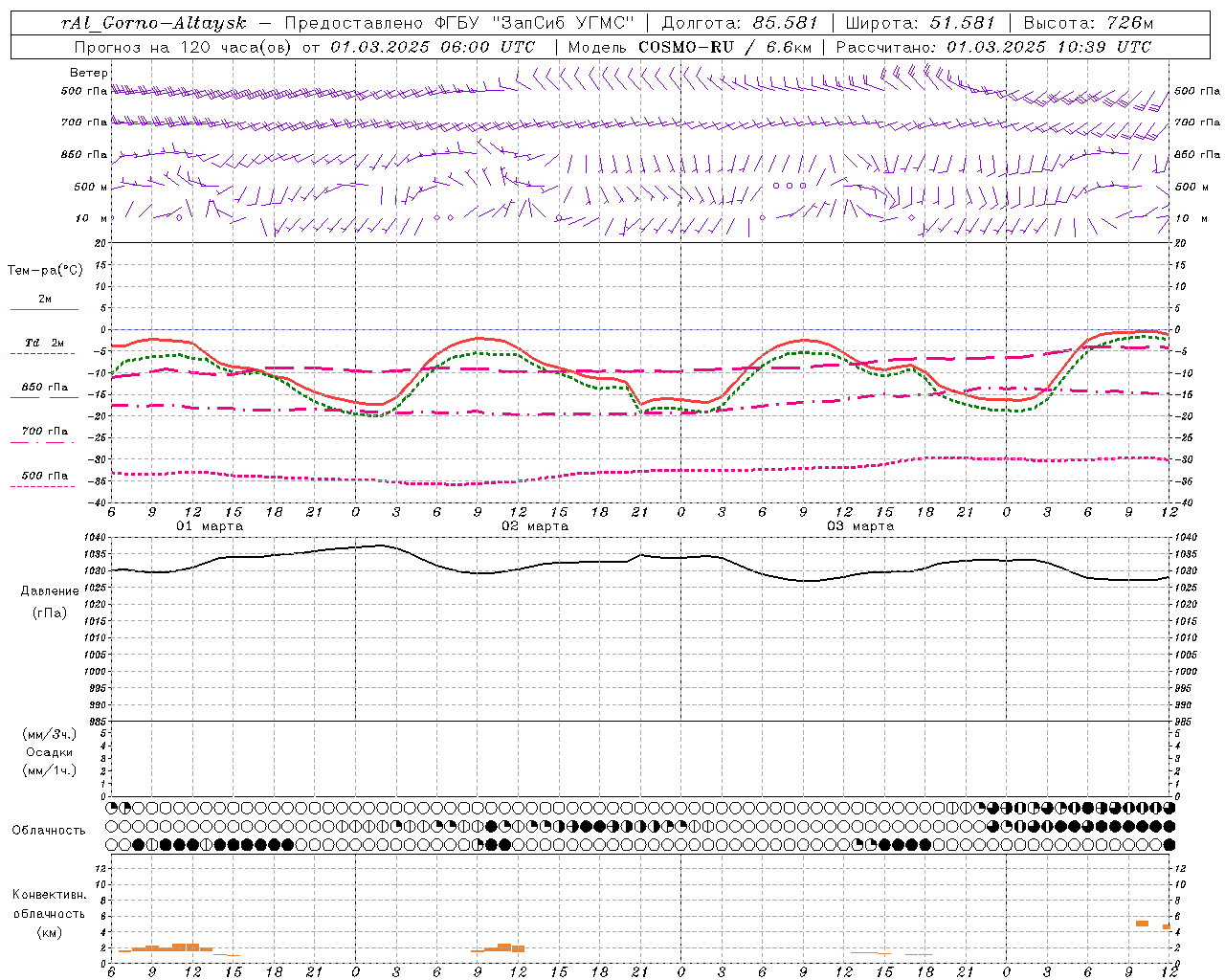Click the 'Осадки' precipitation panel label
The width and height of the screenshot is (1225, 980).
pos(50,752)
